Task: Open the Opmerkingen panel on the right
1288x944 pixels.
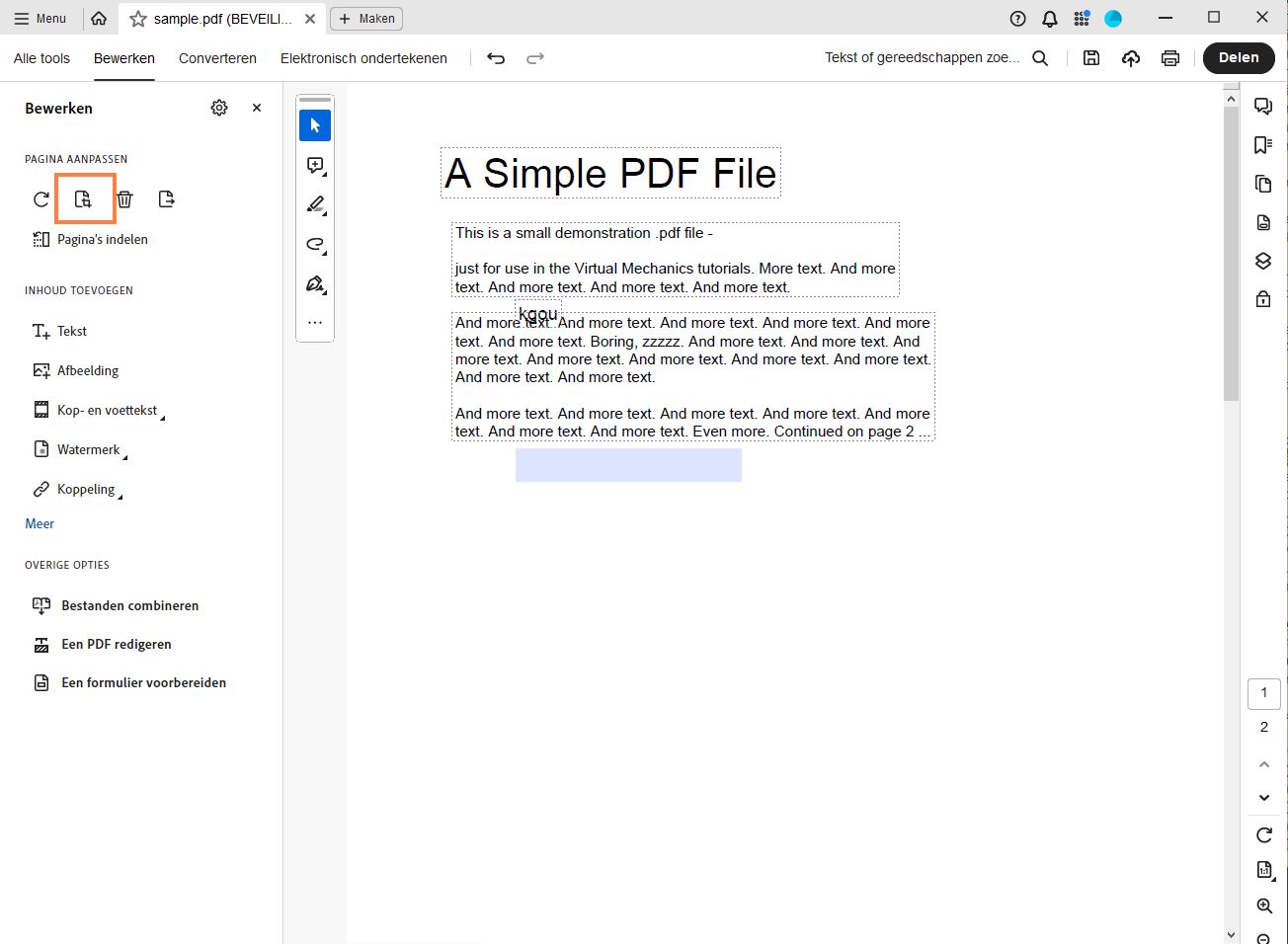Action: click(x=1263, y=106)
